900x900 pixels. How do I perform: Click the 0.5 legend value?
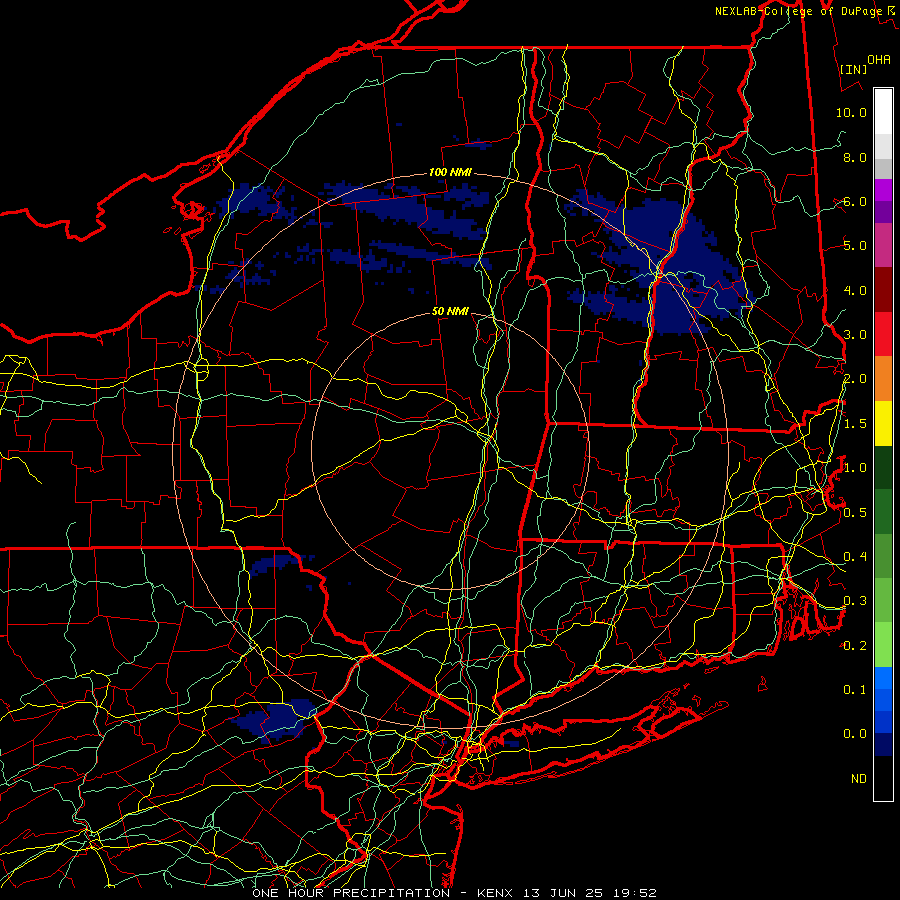[x=855, y=512]
